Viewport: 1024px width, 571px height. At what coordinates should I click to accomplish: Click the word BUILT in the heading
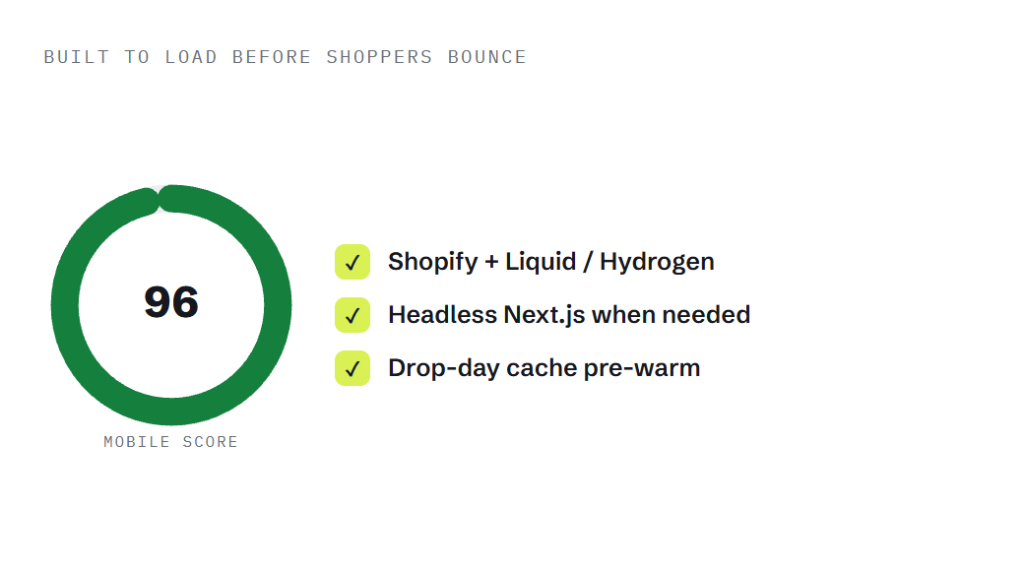pyautogui.click(x=76, y=57)
